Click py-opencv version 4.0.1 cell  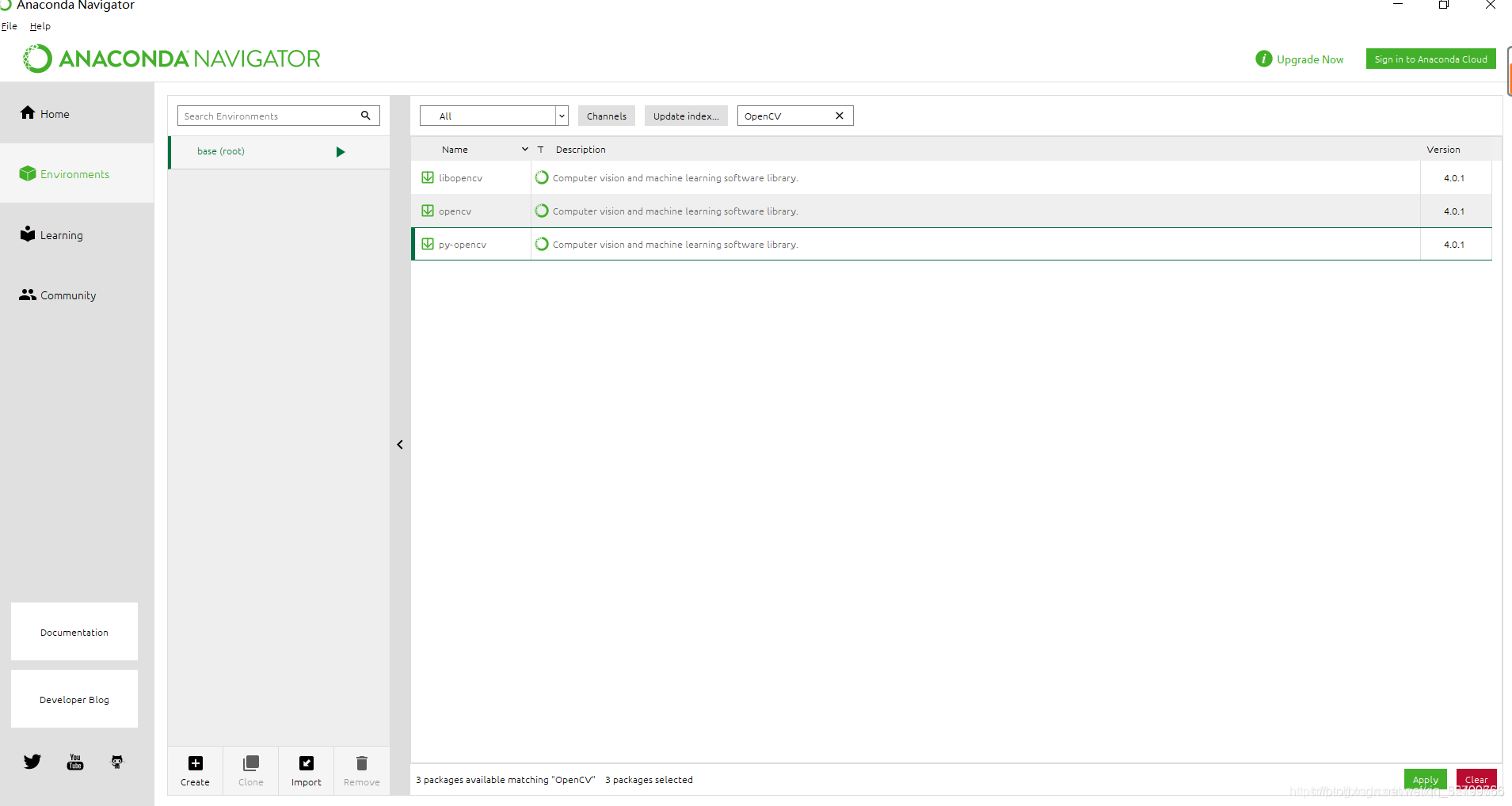pyautogui.click(x=1454, y=244)
